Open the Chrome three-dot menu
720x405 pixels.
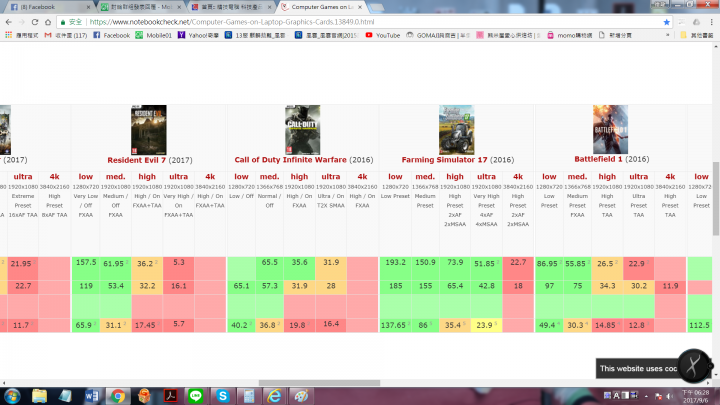[x=711, y=22]
